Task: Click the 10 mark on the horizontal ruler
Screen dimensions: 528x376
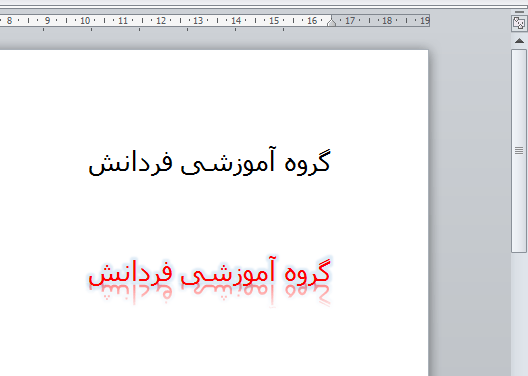Action: pos(85,21)
